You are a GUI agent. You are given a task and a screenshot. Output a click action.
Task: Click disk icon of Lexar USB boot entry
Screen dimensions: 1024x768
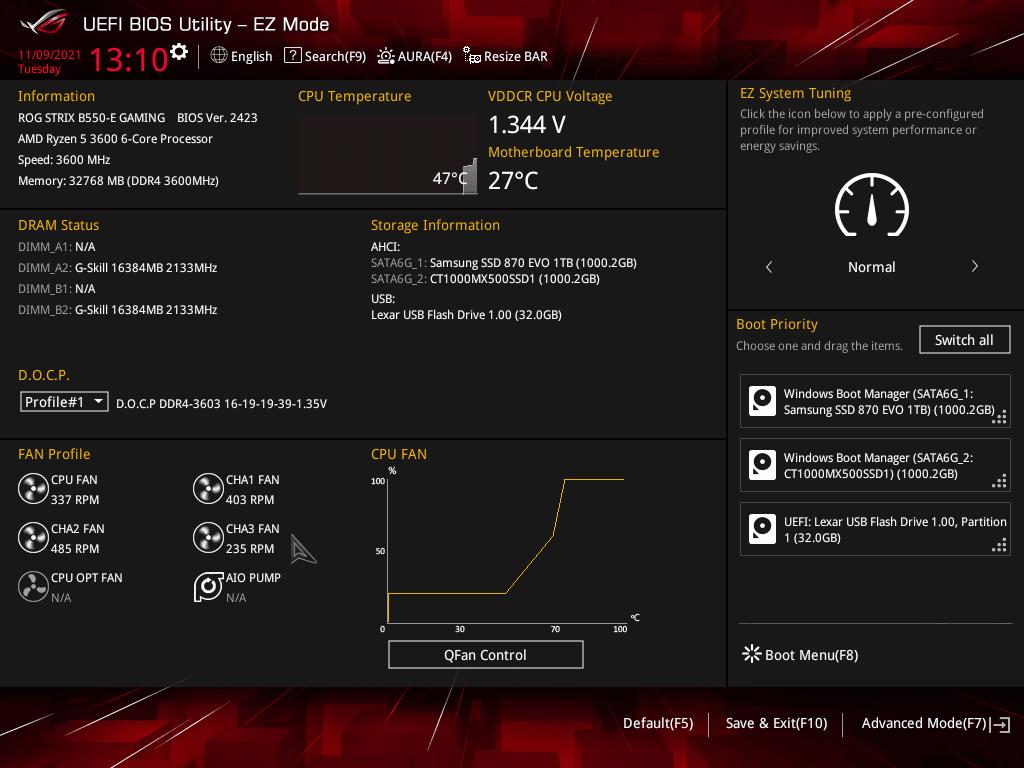coord(762,529)
